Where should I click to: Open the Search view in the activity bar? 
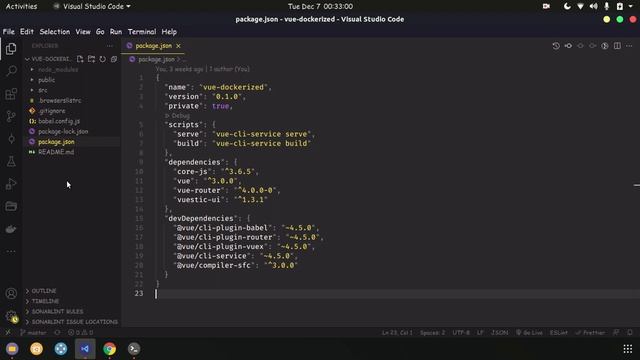tap(11, 71)
